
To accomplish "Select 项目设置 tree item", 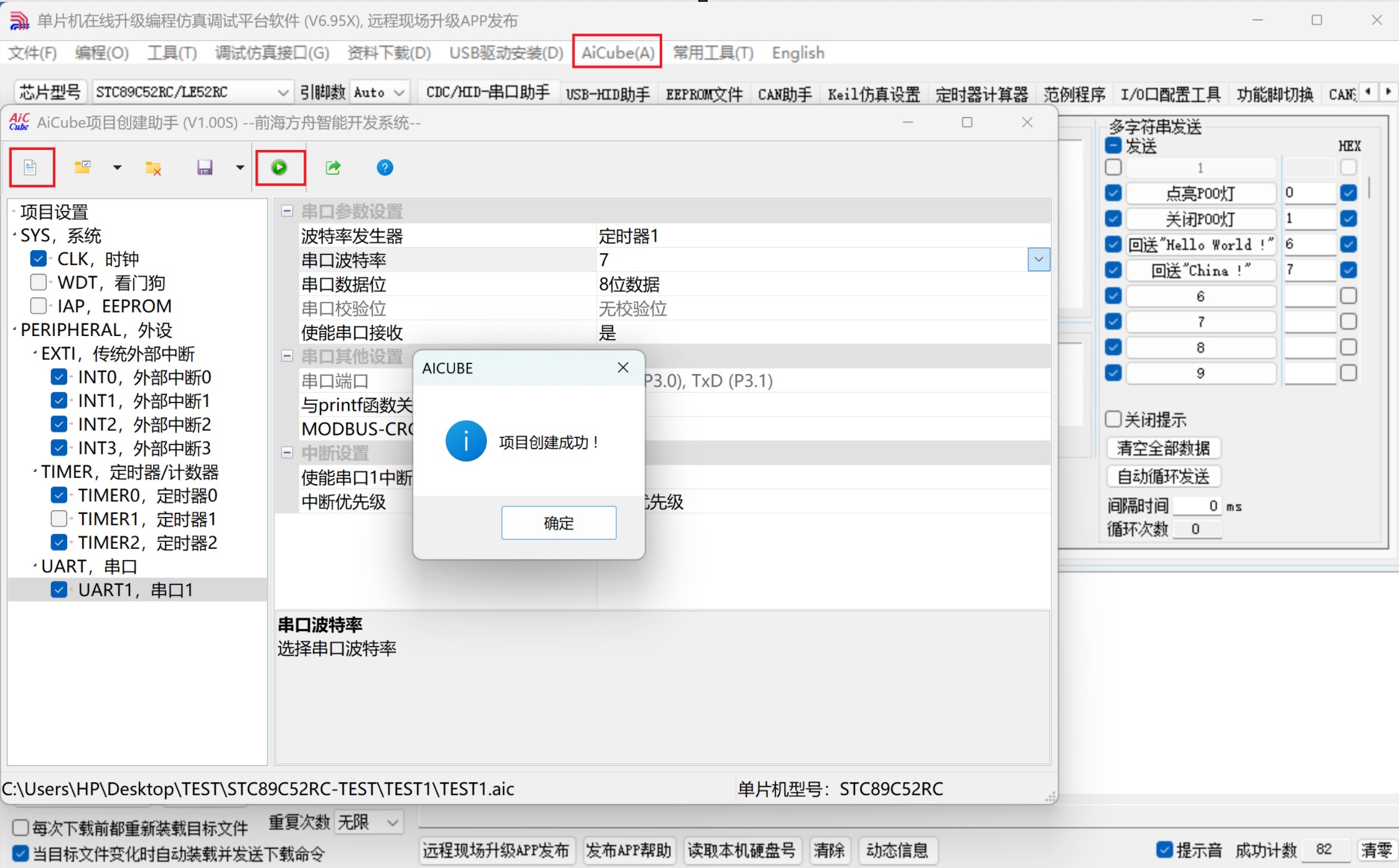I will pyautogui.click(x=54, y=212).
